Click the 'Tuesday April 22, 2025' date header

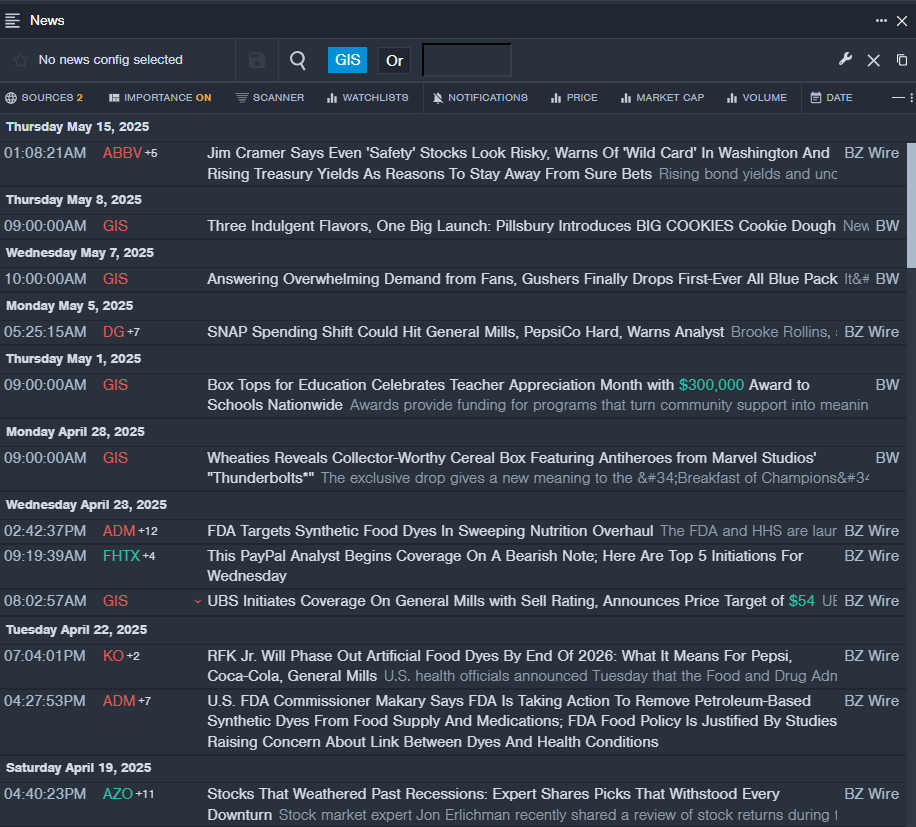tap(77, 630)
